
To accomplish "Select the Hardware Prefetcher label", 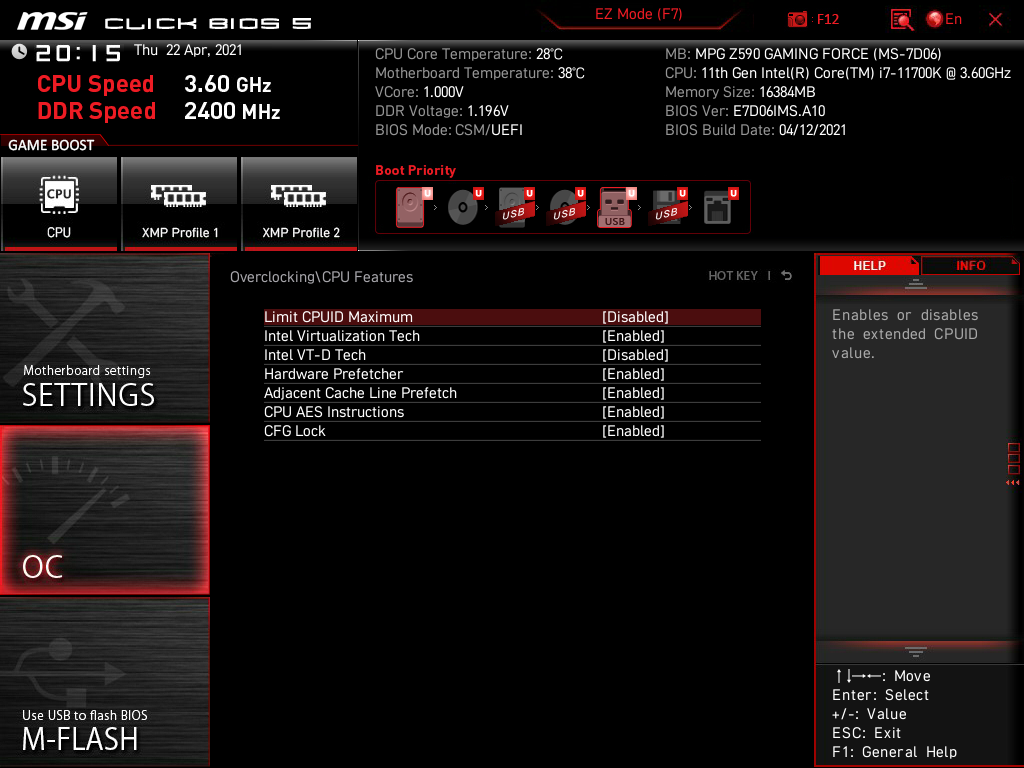I will point(333,374).
